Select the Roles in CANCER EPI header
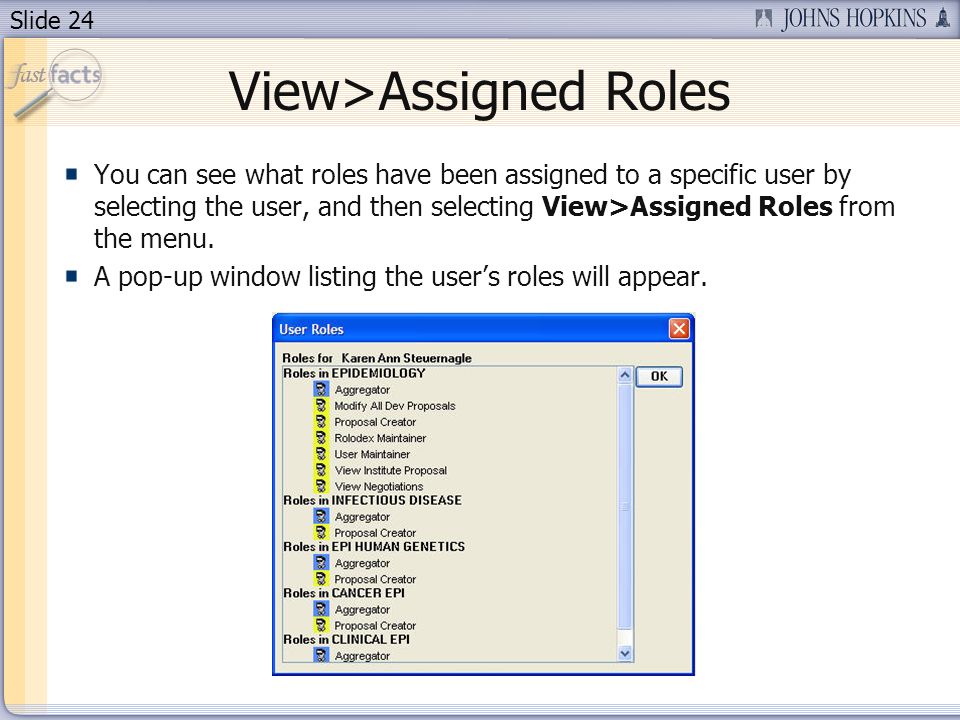Image resolution: width=960 pixels, height=720 pixels. [343, 593]
